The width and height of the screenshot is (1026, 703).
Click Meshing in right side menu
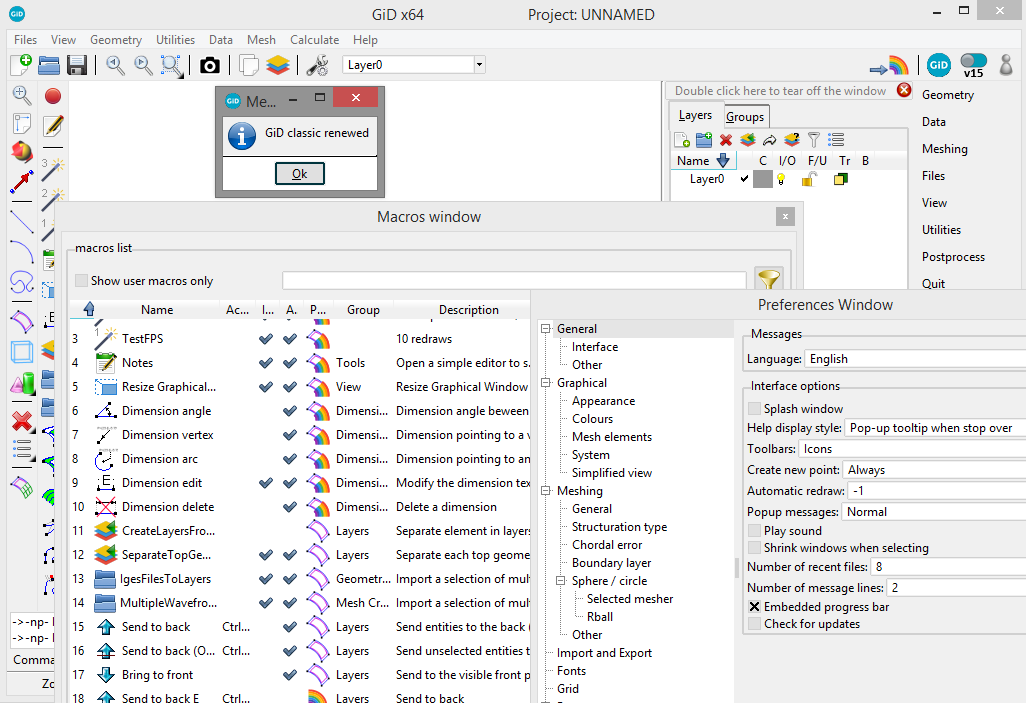coord(944,149)
